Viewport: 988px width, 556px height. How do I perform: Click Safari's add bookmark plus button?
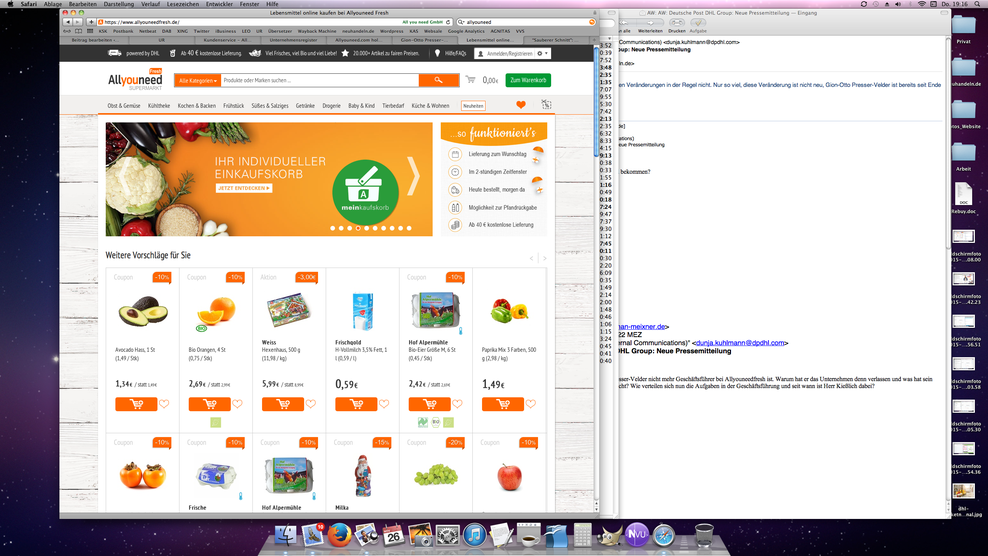(91, 22)
